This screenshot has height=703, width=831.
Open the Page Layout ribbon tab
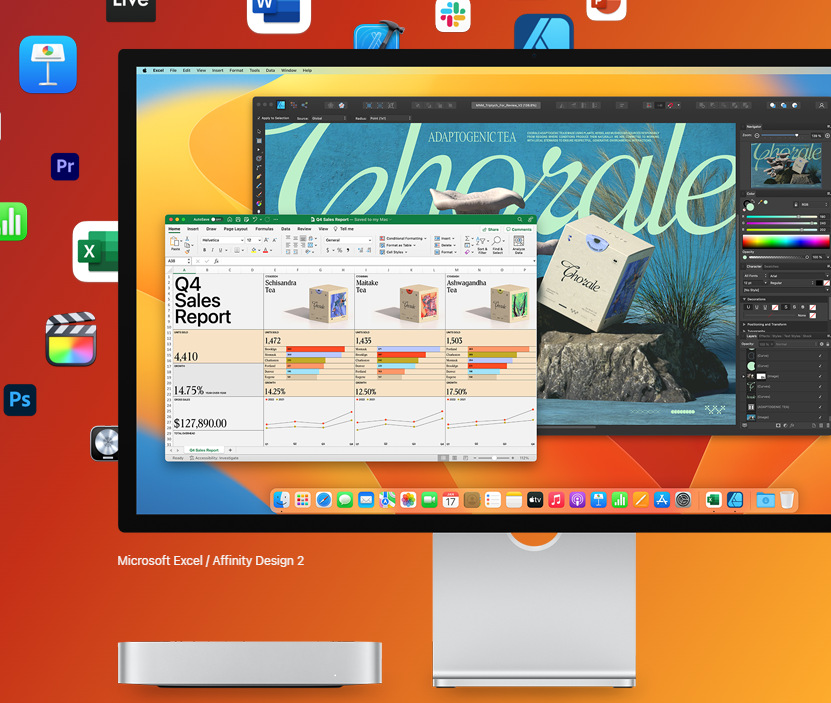pyautogui.click(x=236, y=229)
